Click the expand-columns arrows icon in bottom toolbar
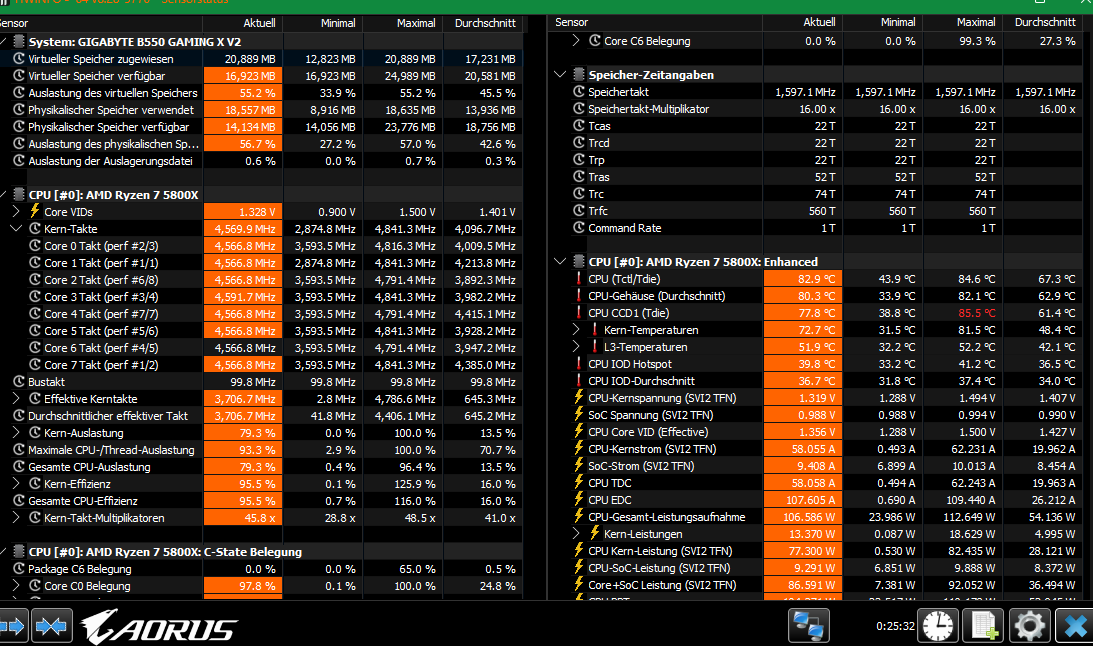The width and height of the screenshot is (1093, 646). (x=13, y=626)
